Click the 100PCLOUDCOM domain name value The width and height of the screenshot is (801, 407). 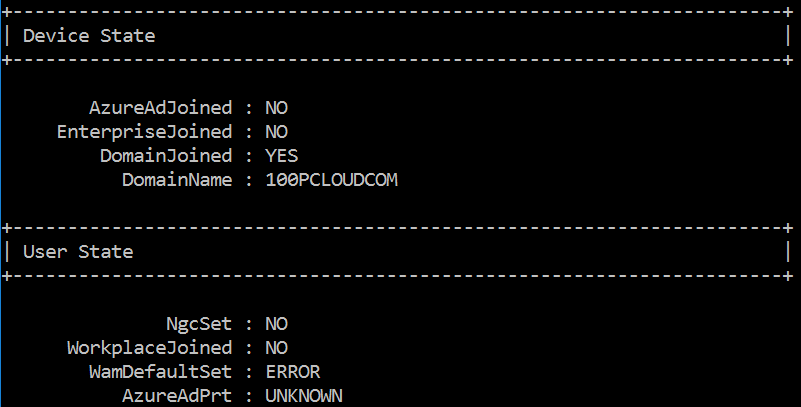[x=331, y=180]
